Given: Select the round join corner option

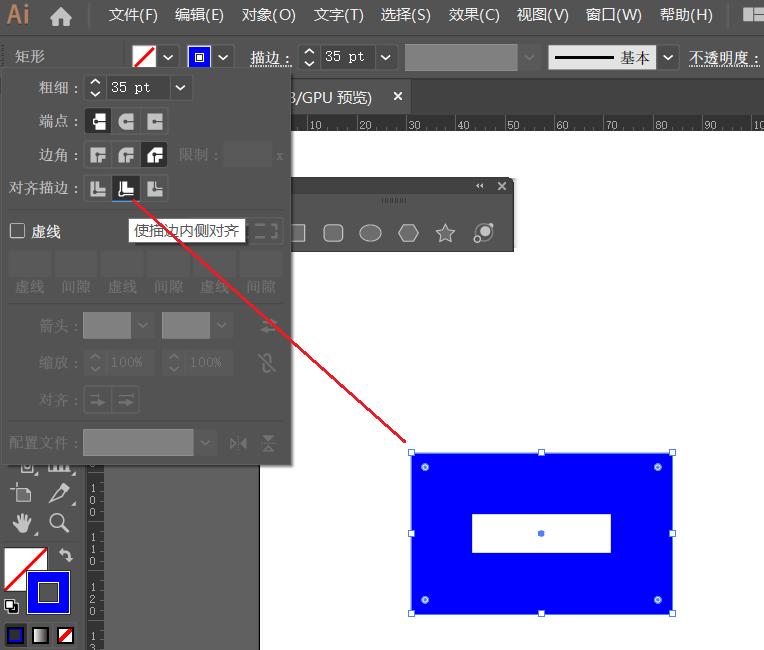Looking at the screenshot, I should pyautogui.click(x=126, y=155).
